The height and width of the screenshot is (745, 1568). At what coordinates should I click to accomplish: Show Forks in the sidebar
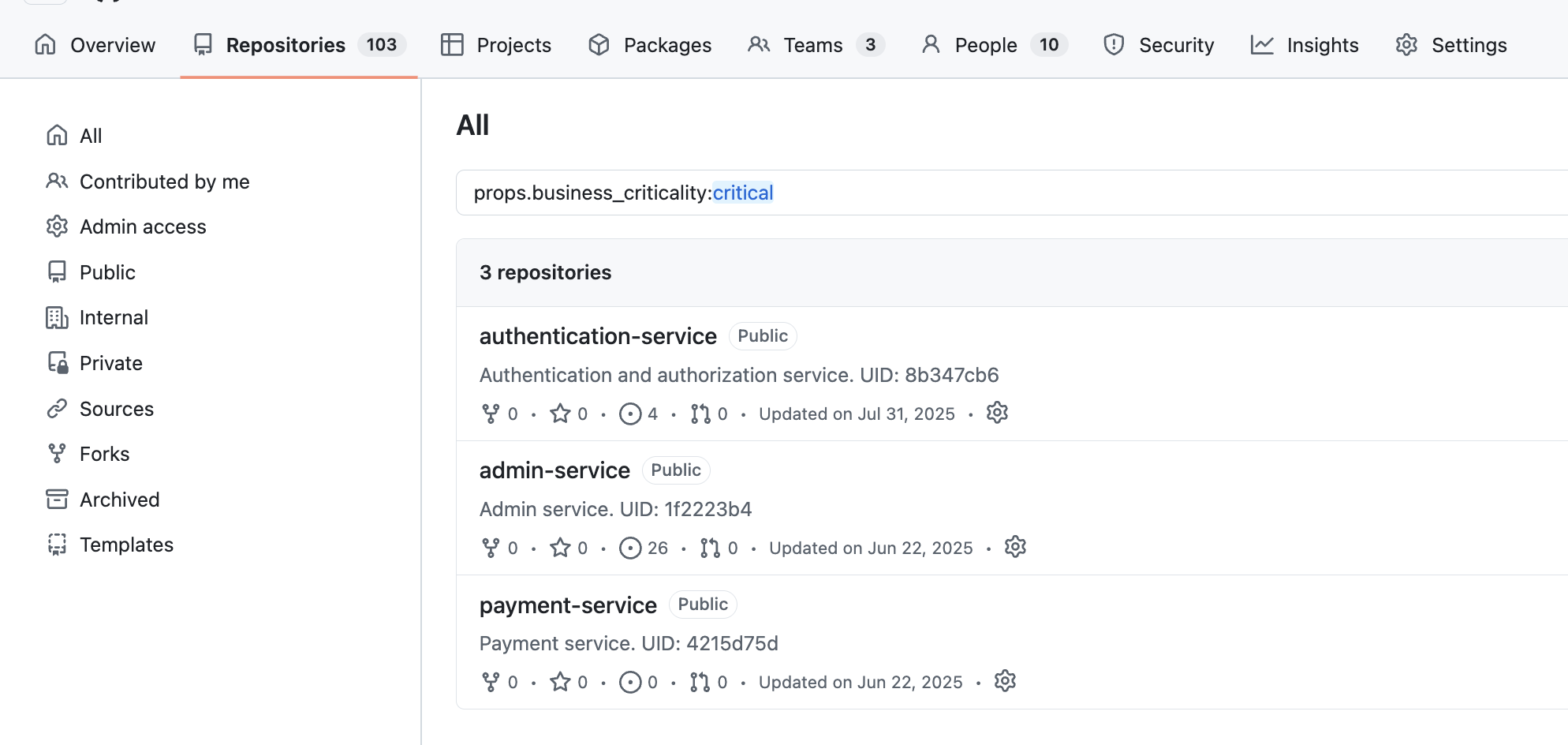coord(104,454)
